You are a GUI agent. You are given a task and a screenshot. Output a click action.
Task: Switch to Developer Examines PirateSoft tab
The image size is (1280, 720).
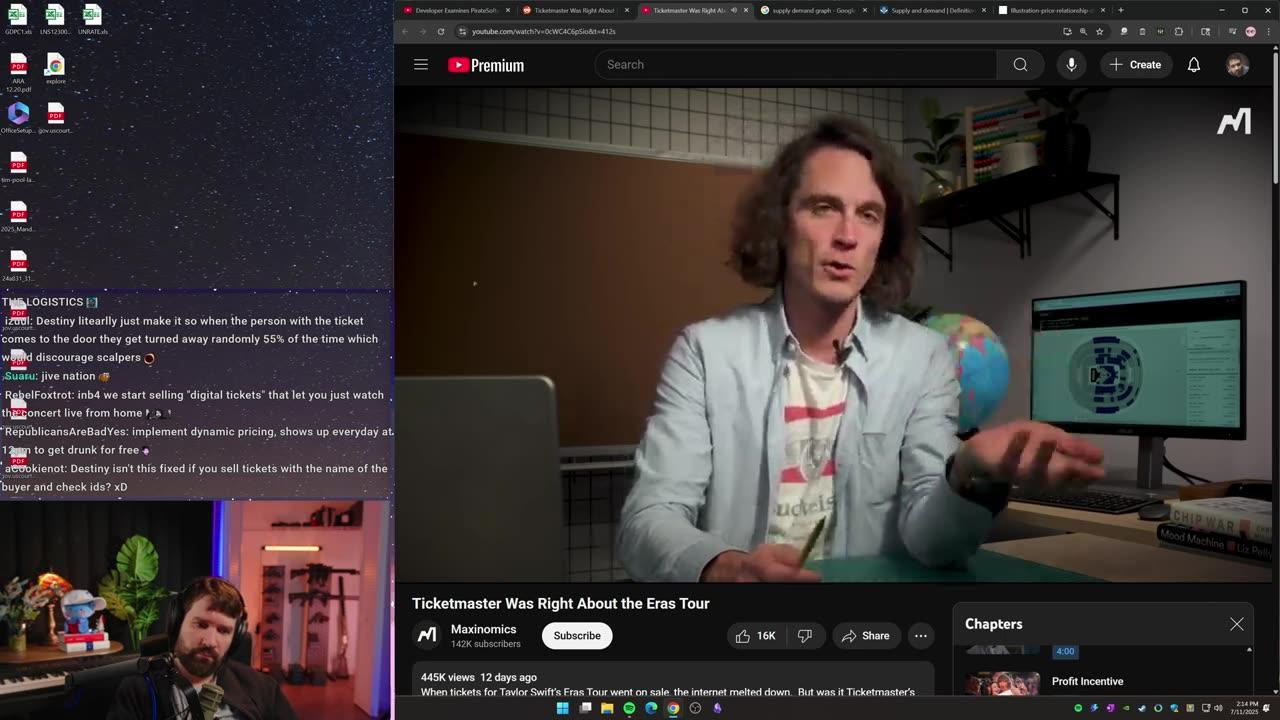(455, 10)
